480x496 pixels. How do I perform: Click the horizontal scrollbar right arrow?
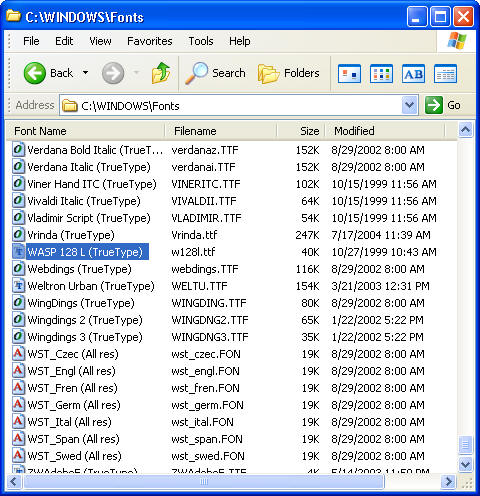point(449,481)
